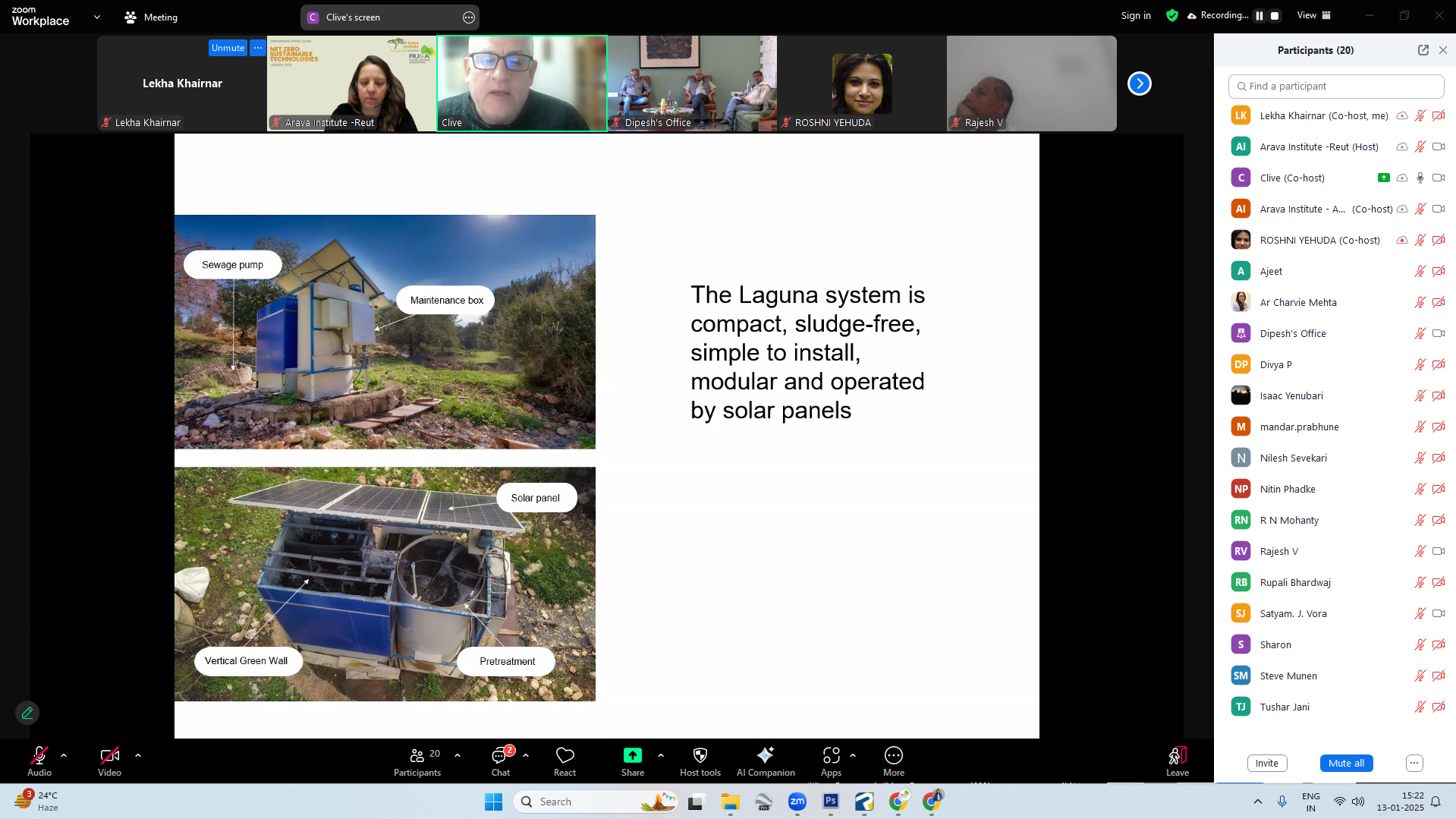The height and width of the screenshot is (819, 1456).
Task: Pause the recording
Action: pyautogui.click(x=1259, y=15)
